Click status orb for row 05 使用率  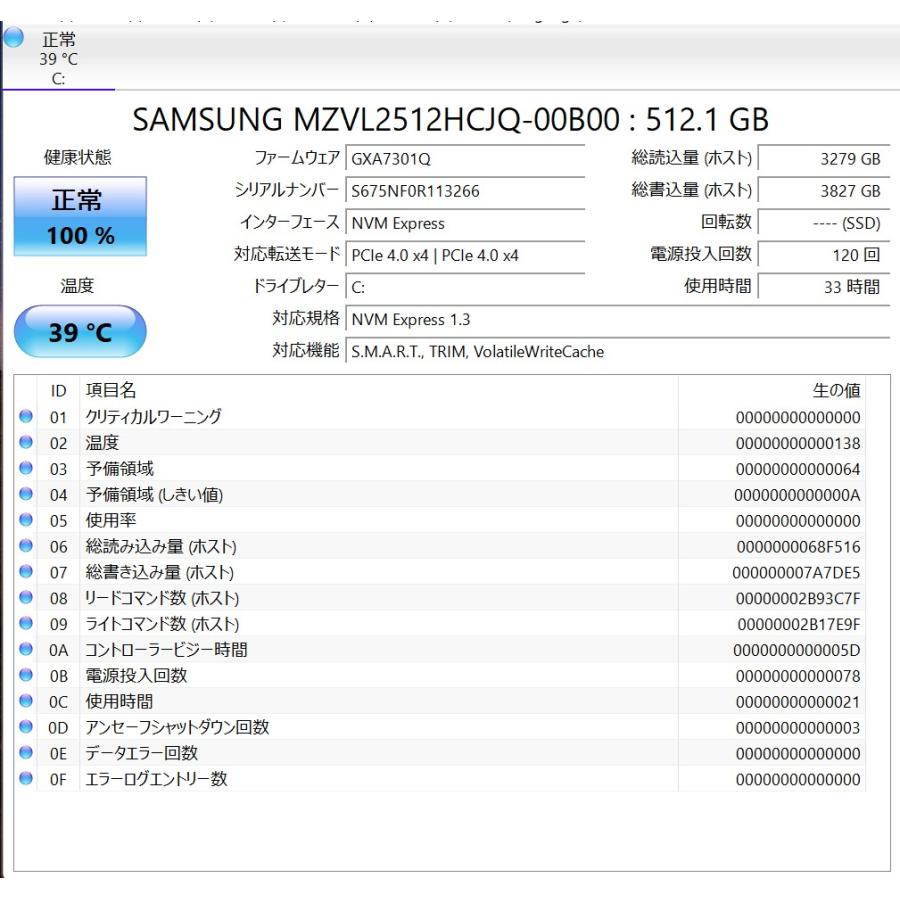click(x=26, y=519)
